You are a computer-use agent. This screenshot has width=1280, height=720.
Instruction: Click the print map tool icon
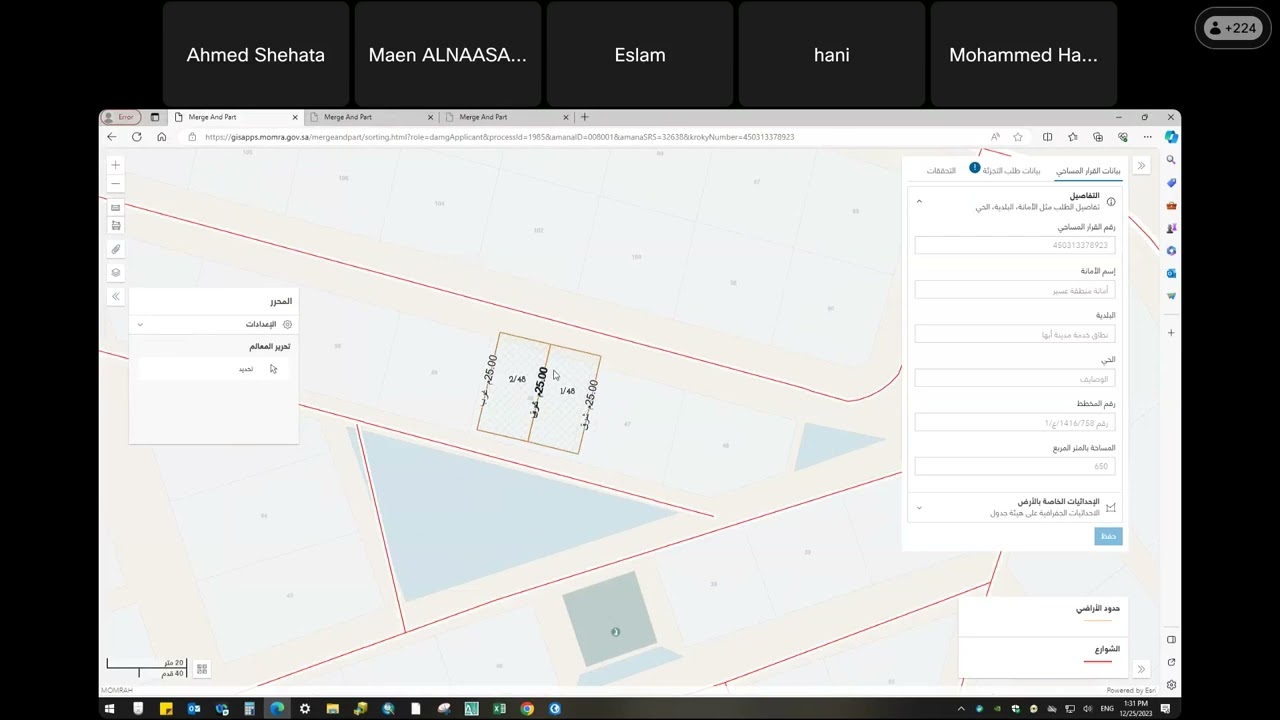(x=116, y=226)
